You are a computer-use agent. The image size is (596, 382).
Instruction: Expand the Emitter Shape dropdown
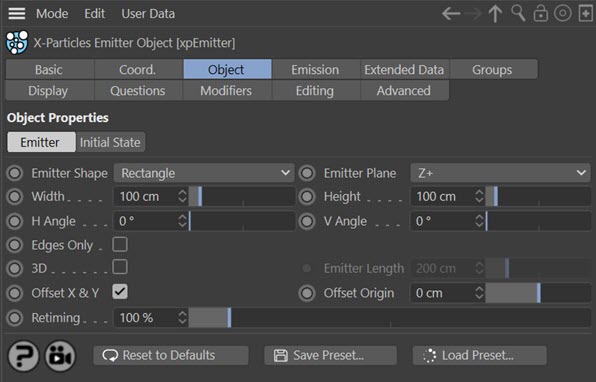(x=204, y=173)
